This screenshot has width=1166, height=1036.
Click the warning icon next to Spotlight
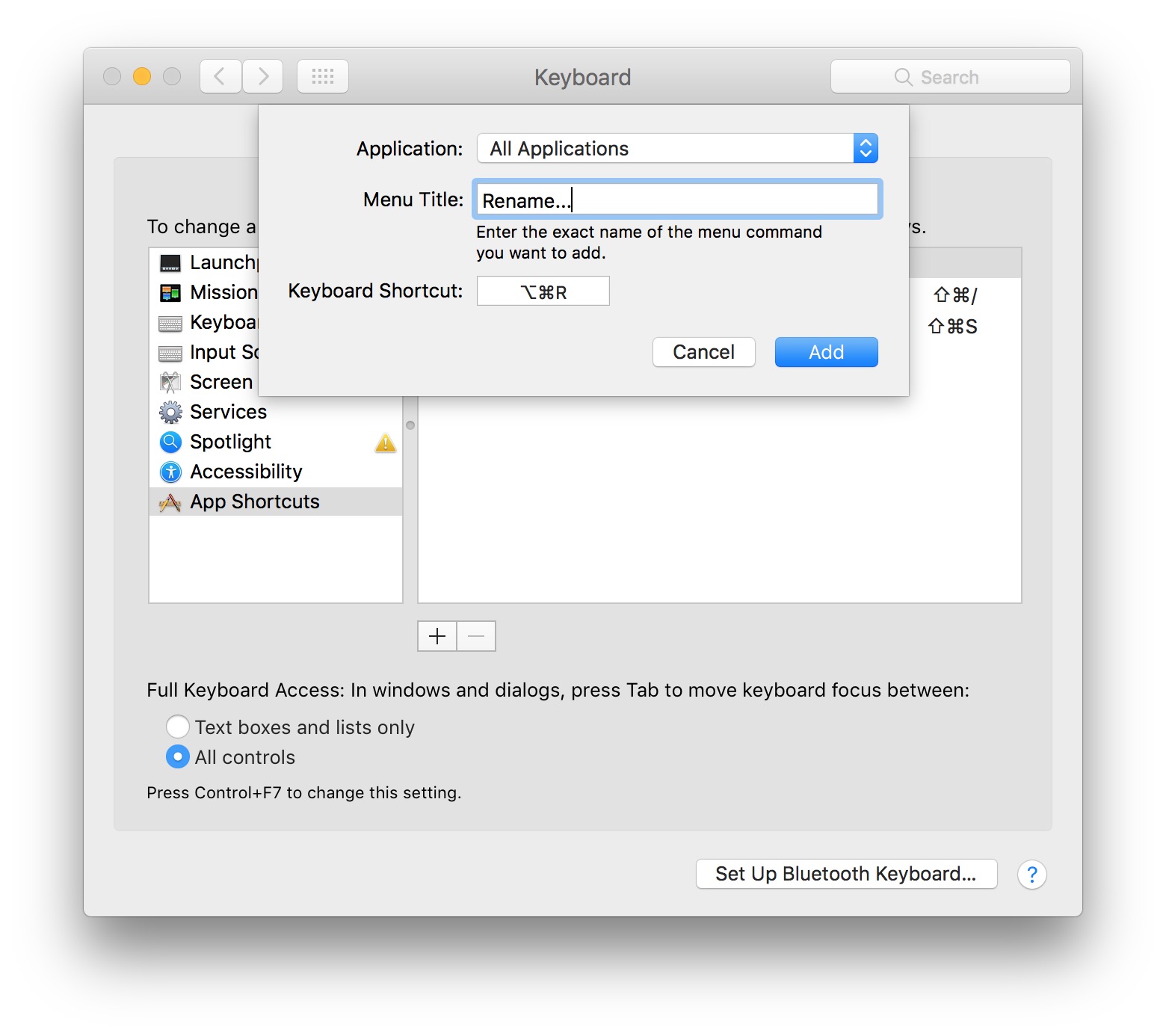click(386, 443)
